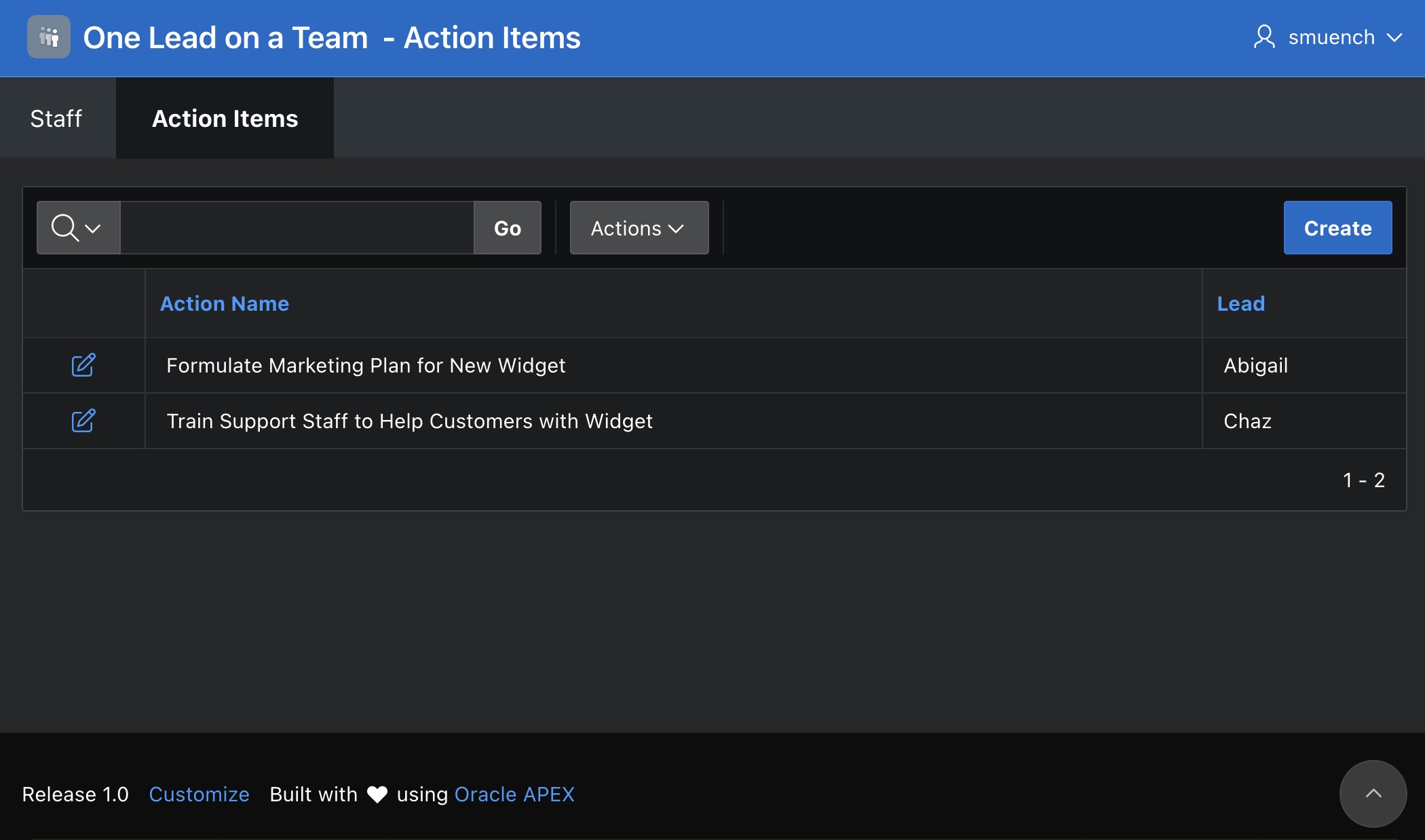The width and height of the screenshot is (1425, 840).
Task: Click the edit pencil for Formulate Marketing Plan
Action: (83, 365)
